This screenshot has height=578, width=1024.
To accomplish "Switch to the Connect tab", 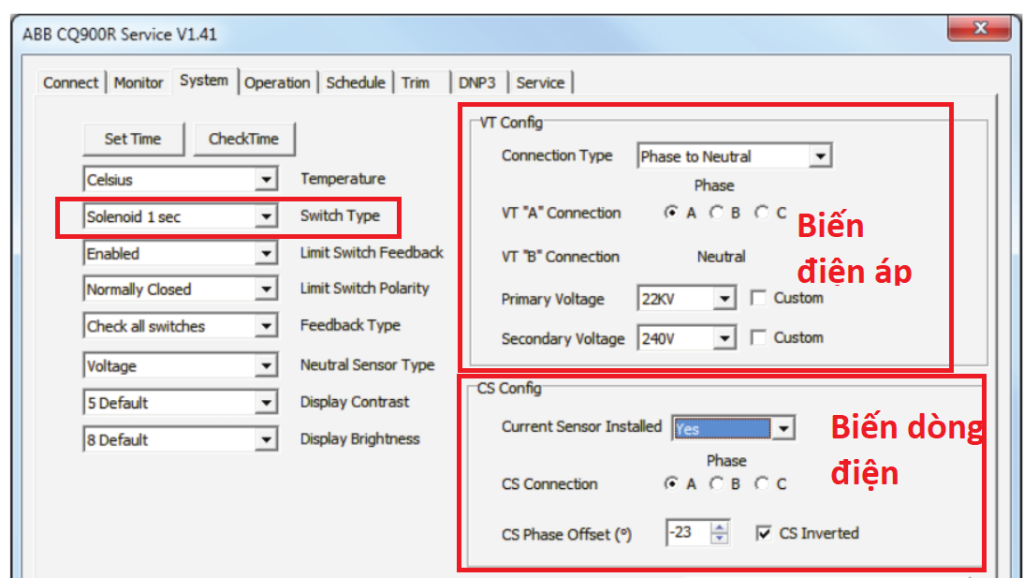I will pyautogui.click(x=70, y=83).
